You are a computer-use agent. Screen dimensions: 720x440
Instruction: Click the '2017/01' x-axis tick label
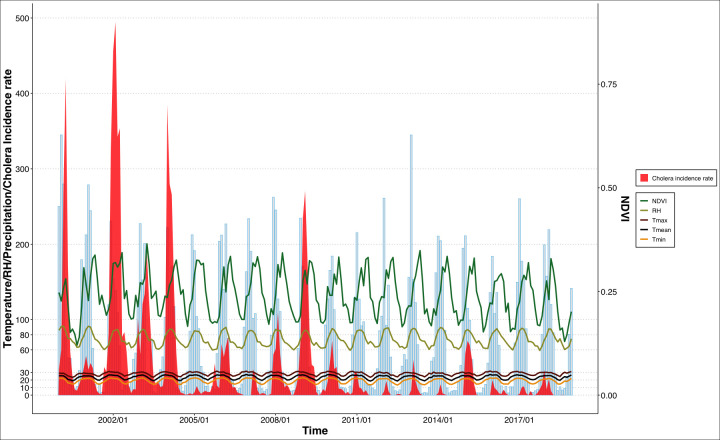[x=519, y=420]
